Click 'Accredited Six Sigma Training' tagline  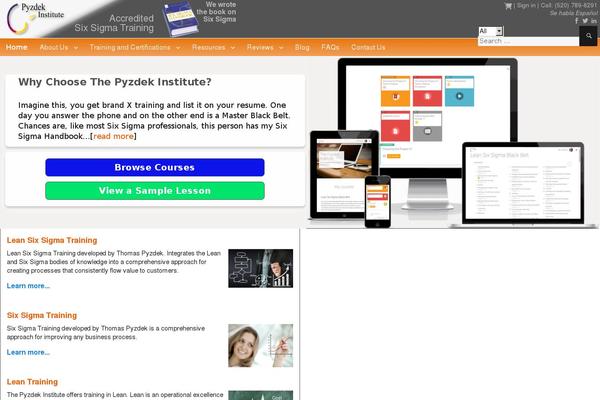tap(114, 23)
